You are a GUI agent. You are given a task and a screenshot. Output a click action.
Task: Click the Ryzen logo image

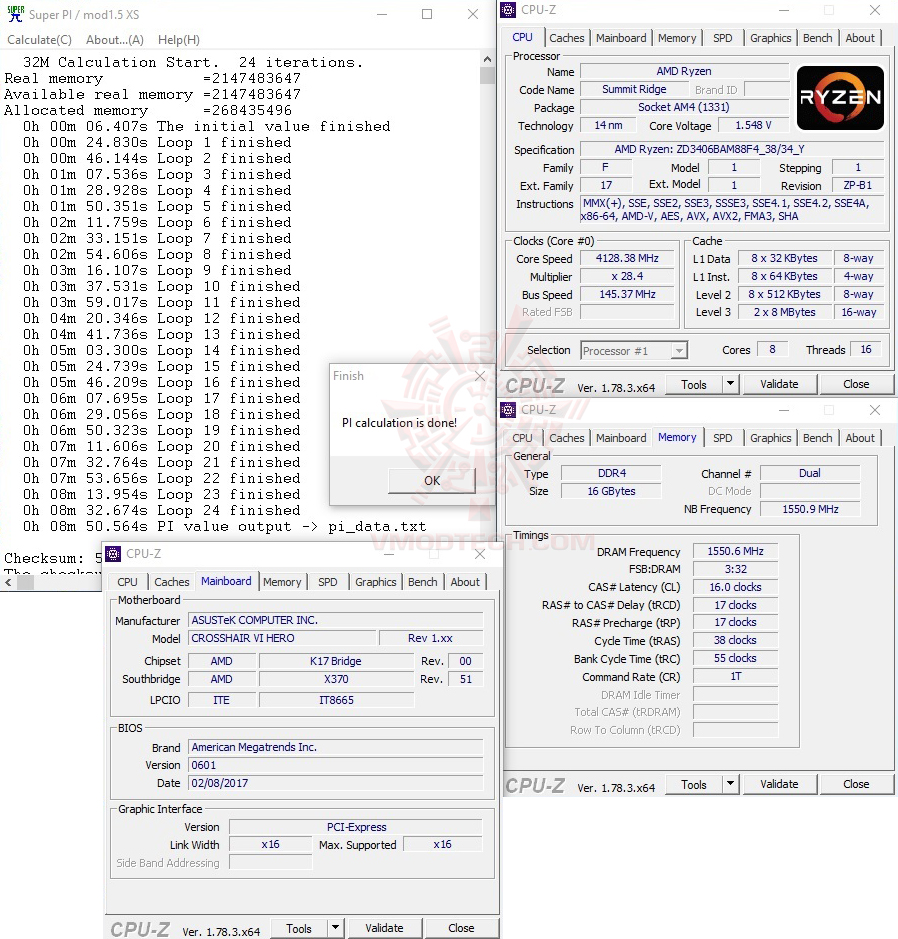click(839, 97)
